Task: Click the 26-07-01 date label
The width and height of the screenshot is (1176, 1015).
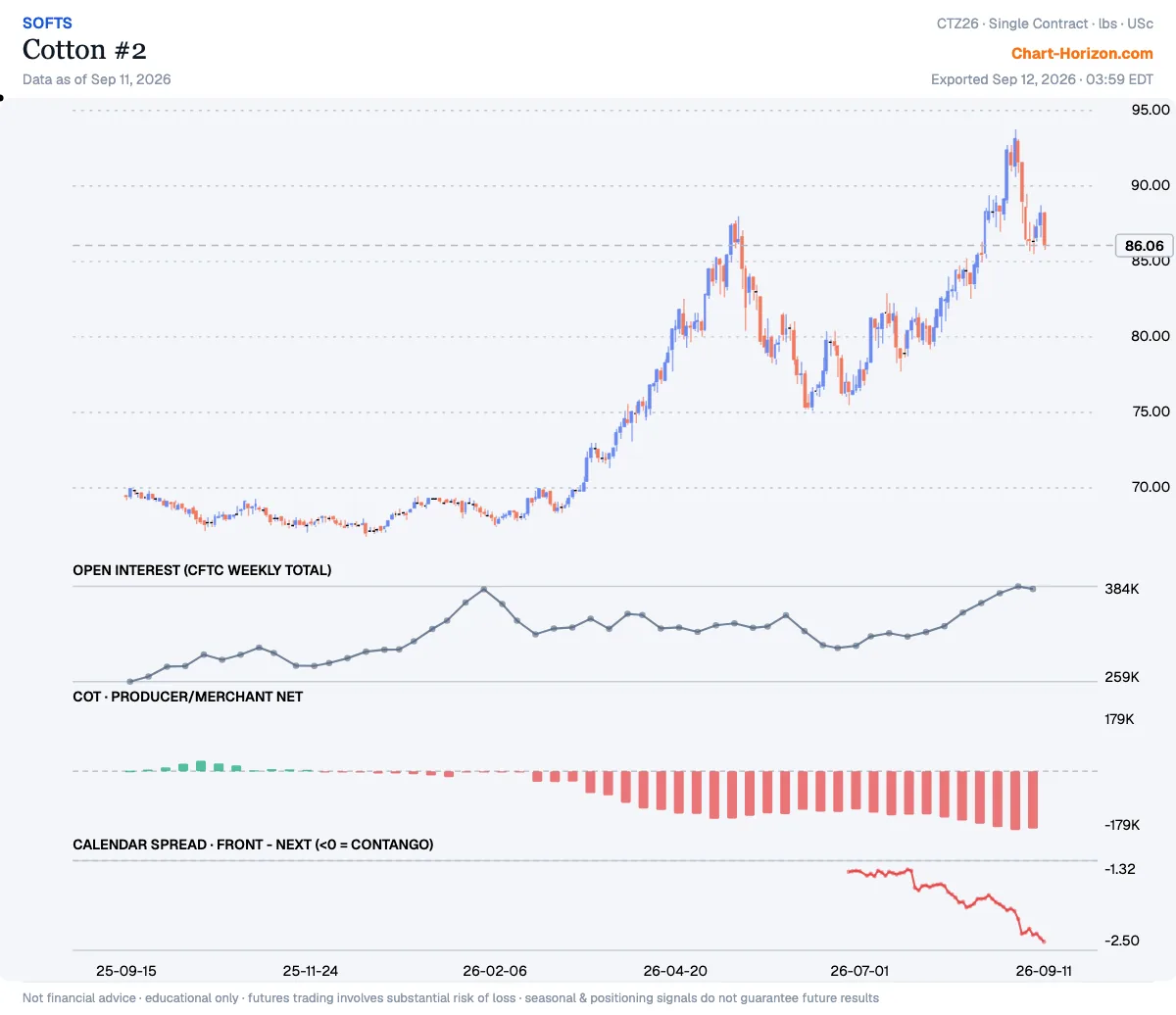Action: [859, 971]
